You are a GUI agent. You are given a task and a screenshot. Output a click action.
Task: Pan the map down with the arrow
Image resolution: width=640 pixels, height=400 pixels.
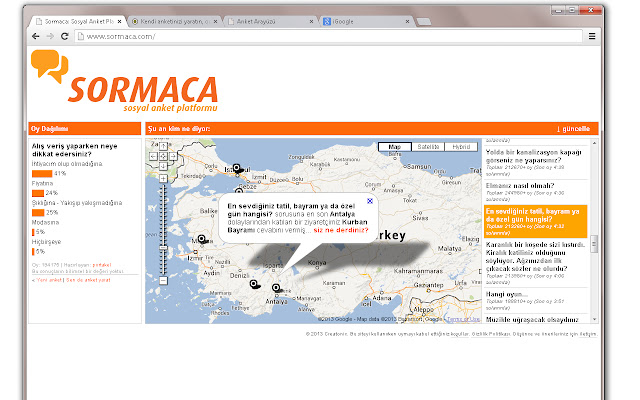(x=163, y=166)
